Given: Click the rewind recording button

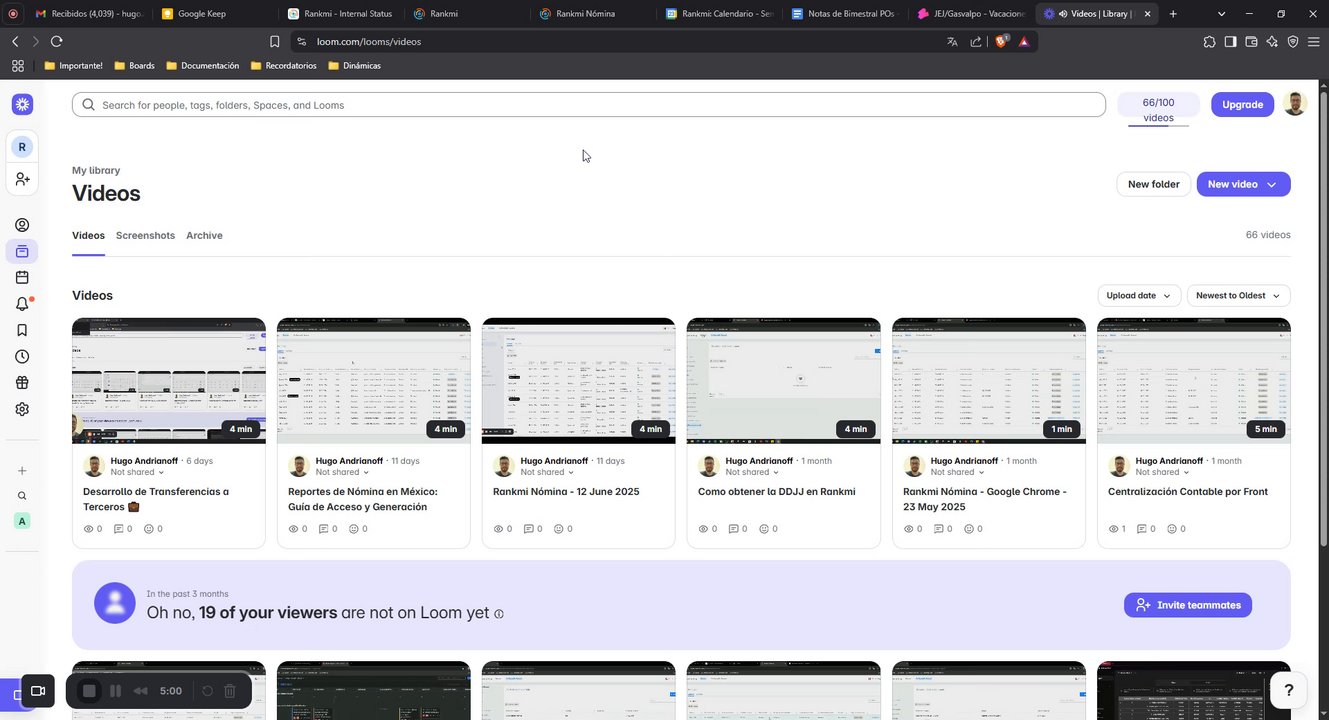Looking at the screenshot, I should click(141, 691).
